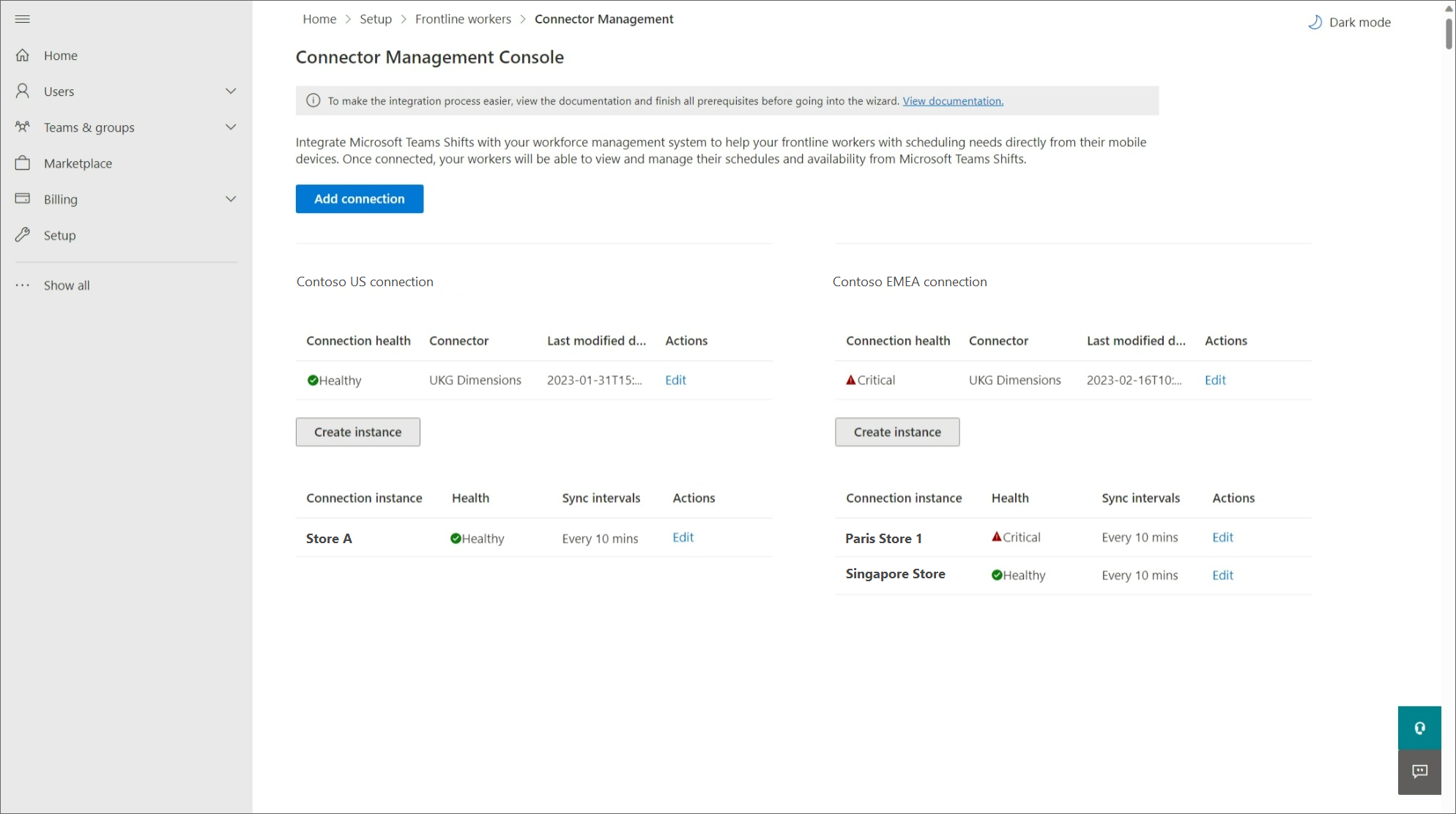Go to Frontline workers breadcrumb
Image resolution: width=1456 pixels, height=814 pixels.
coord(463,19)
